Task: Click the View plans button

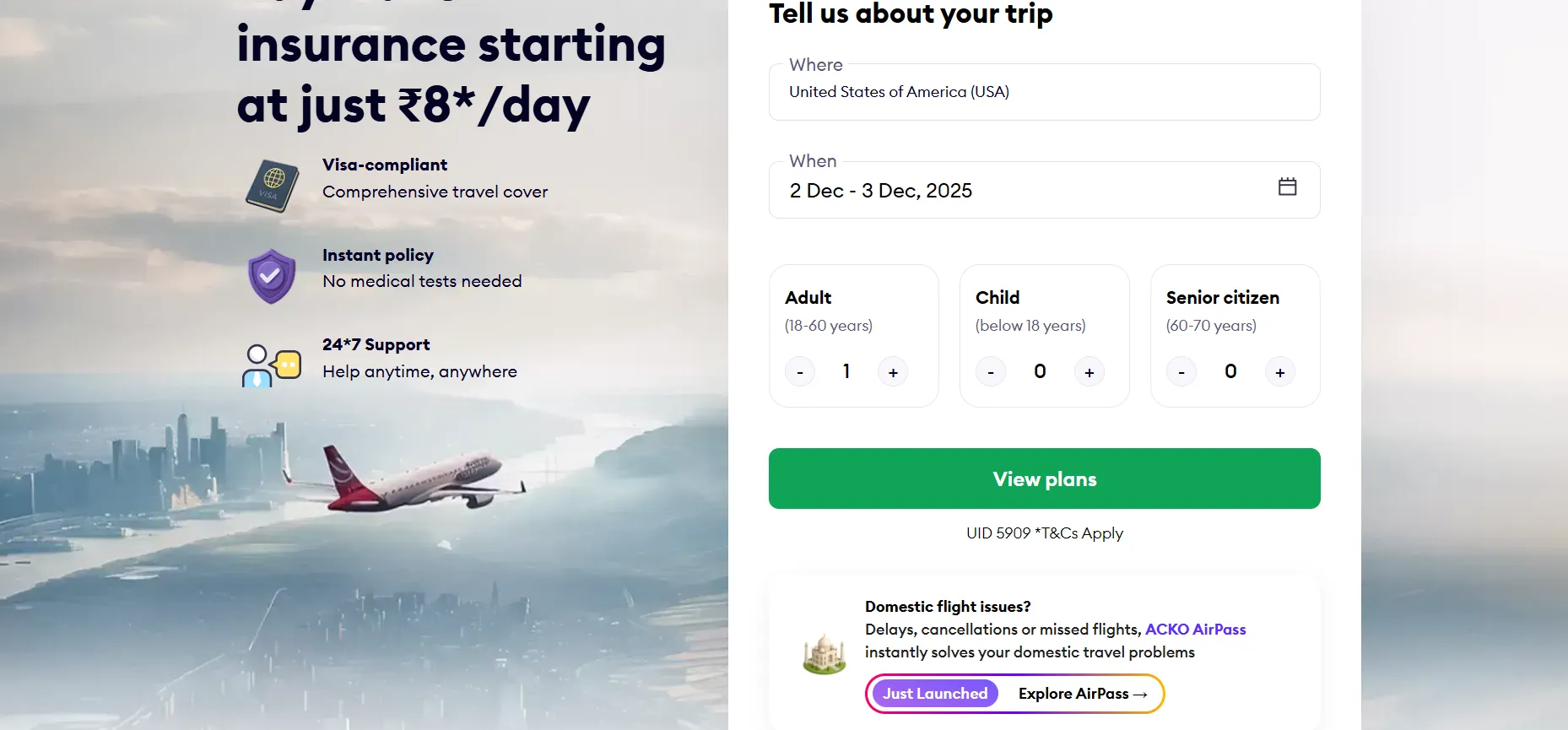Action: [1044, 479]
